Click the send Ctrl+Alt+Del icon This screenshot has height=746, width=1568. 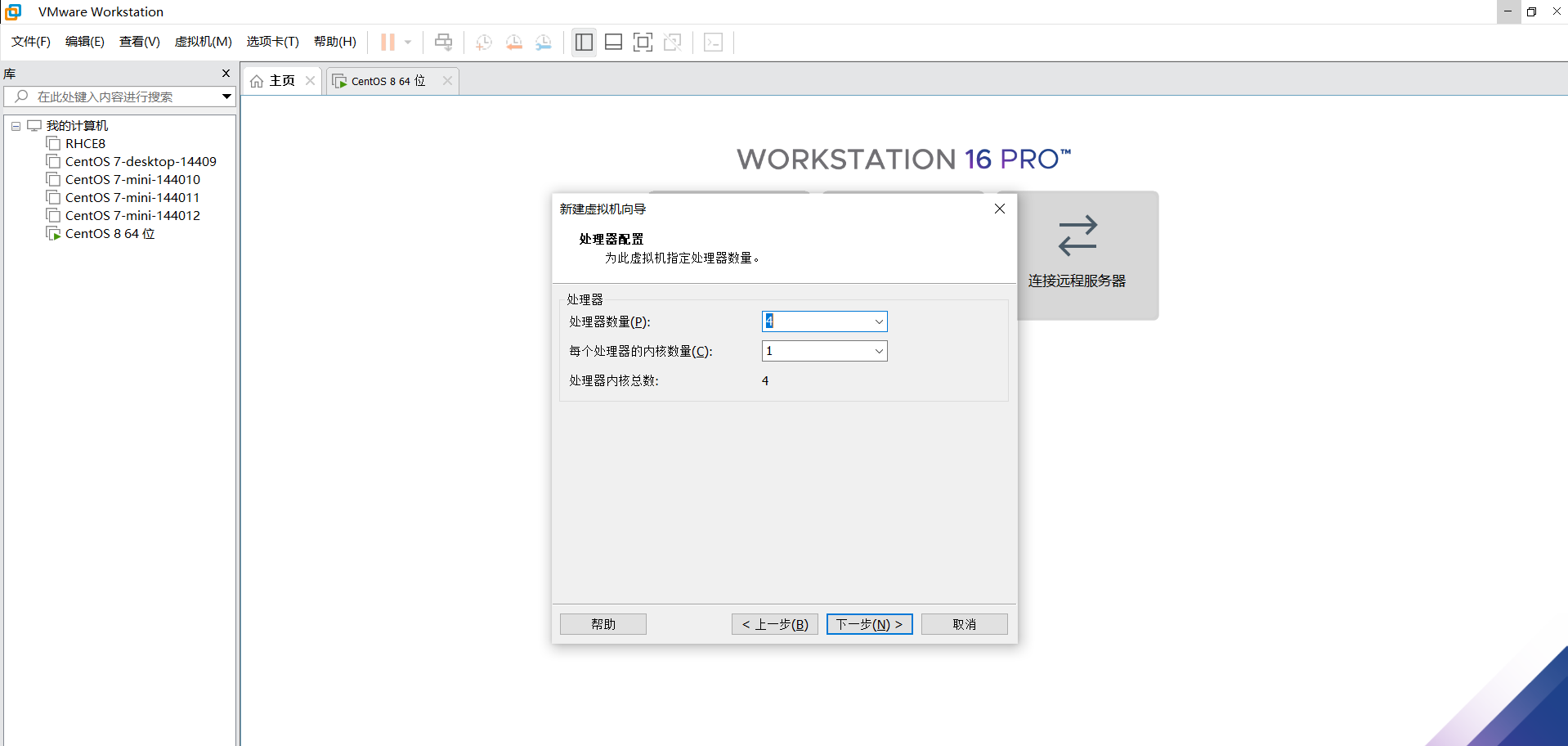(442, 42)
